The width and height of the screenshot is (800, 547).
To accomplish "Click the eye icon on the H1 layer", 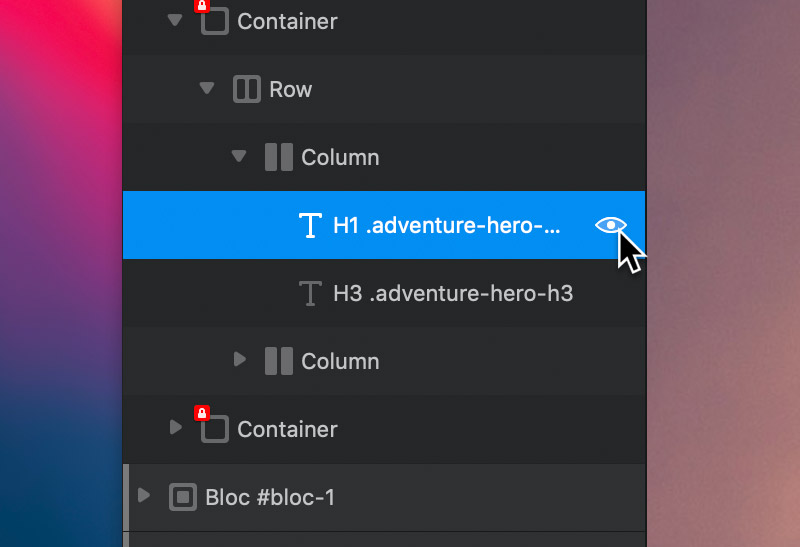I will tap(610, 225).
